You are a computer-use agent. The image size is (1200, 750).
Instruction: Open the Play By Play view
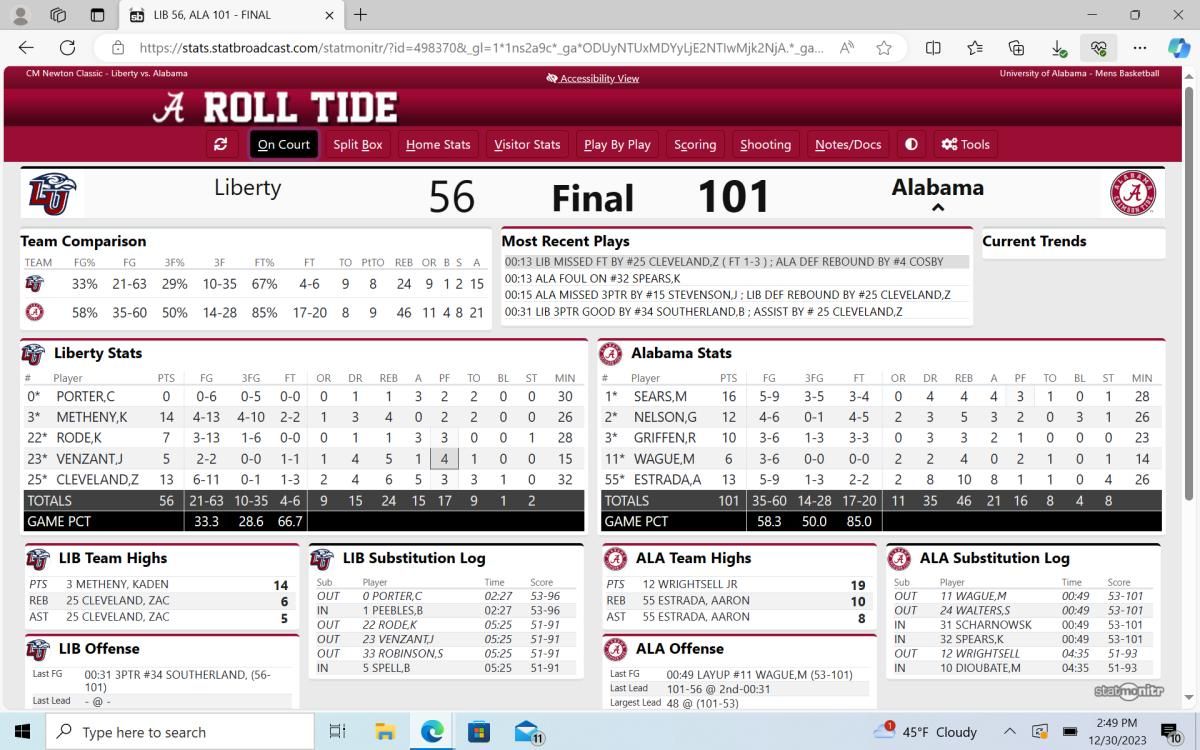[x=617, y=144]
